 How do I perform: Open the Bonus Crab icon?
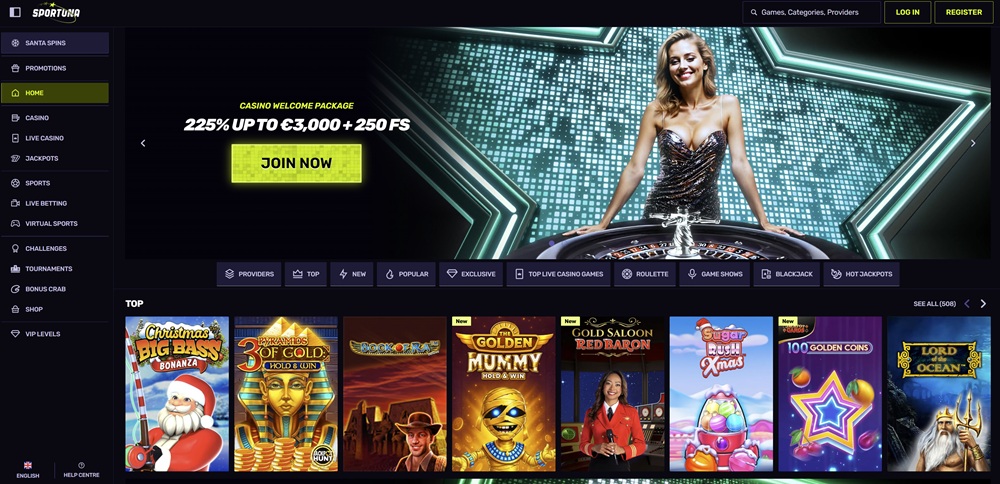point(15,289)
